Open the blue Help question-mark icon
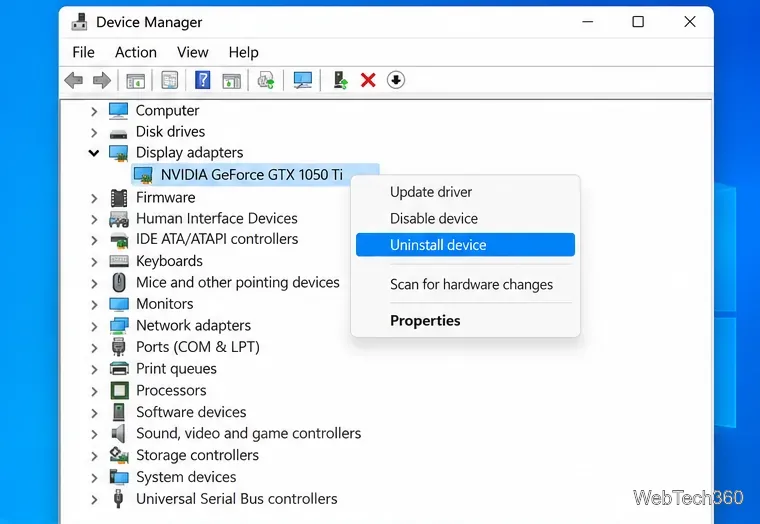Viewport: 760px width, 524px height. click(x=202, y=80)
